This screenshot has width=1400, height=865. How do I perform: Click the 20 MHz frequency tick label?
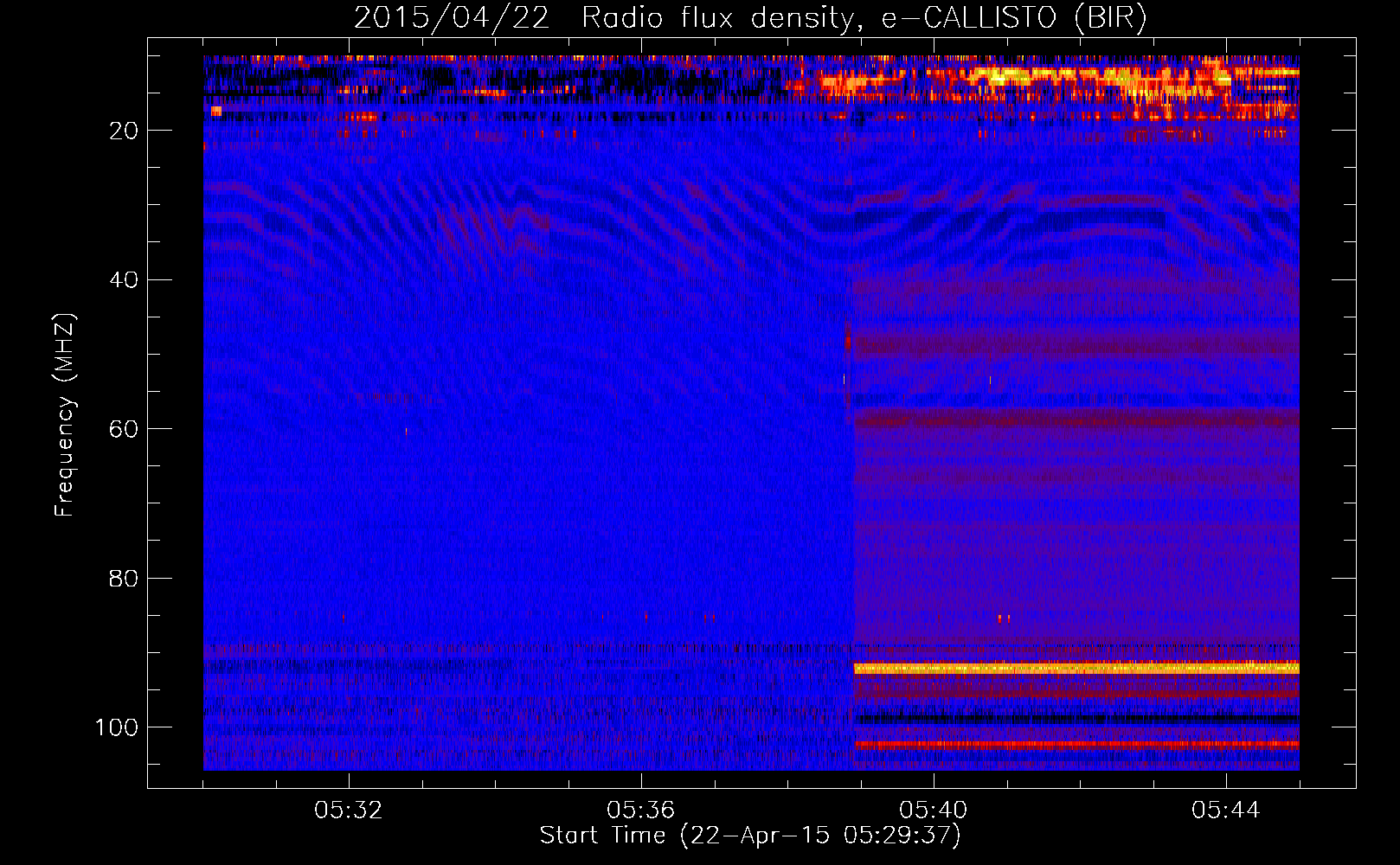[125, 131]
